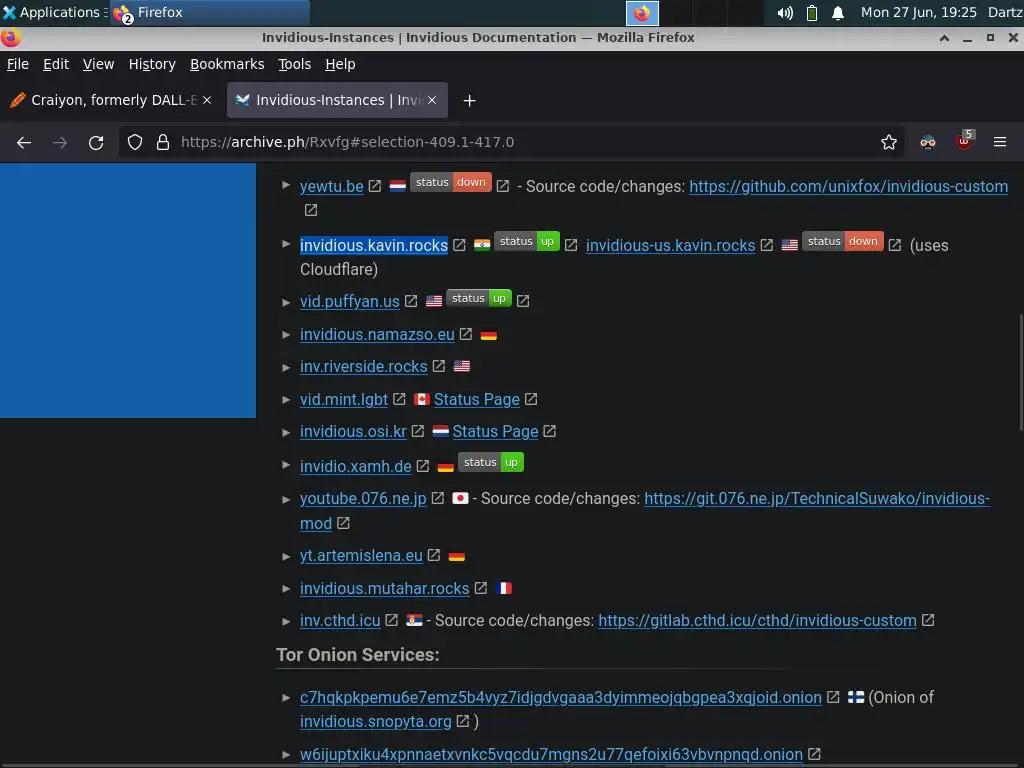The image size is (1024, 768).
Task: Close the Invidious-Instances tab
Action: [432, 100]
